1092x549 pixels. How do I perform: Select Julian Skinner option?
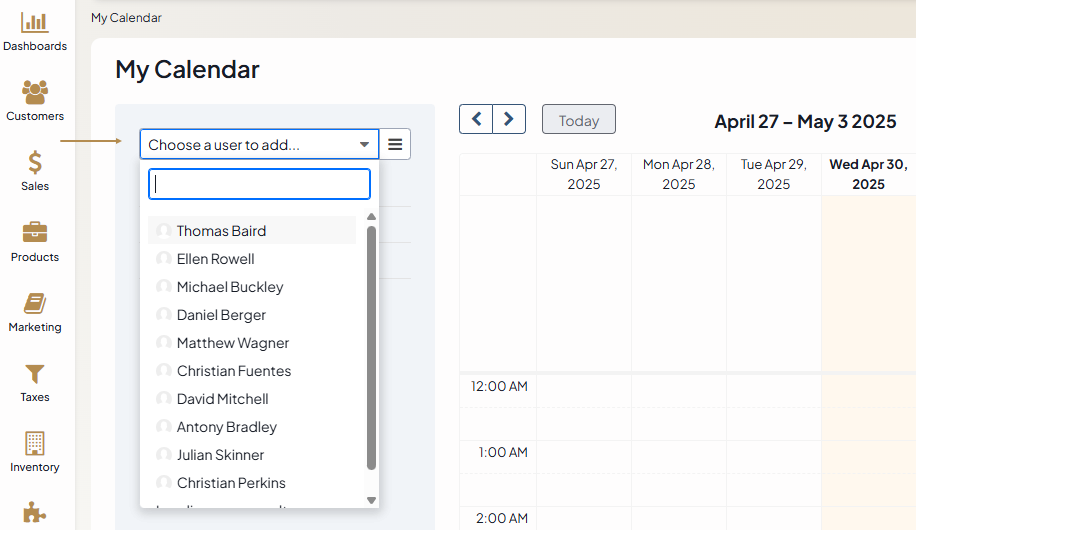pos(220,455)
